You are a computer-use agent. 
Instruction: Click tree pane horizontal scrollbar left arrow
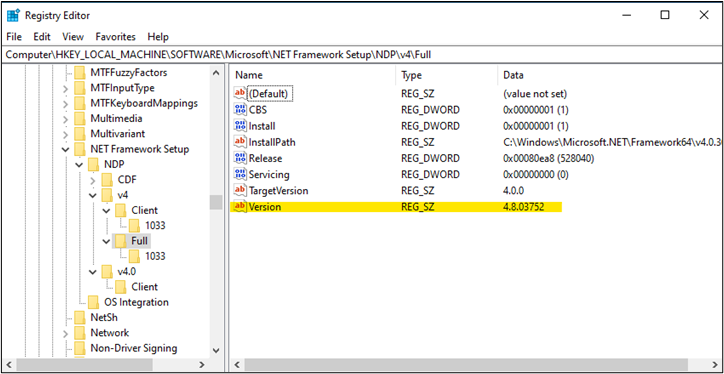pos(9,364)
